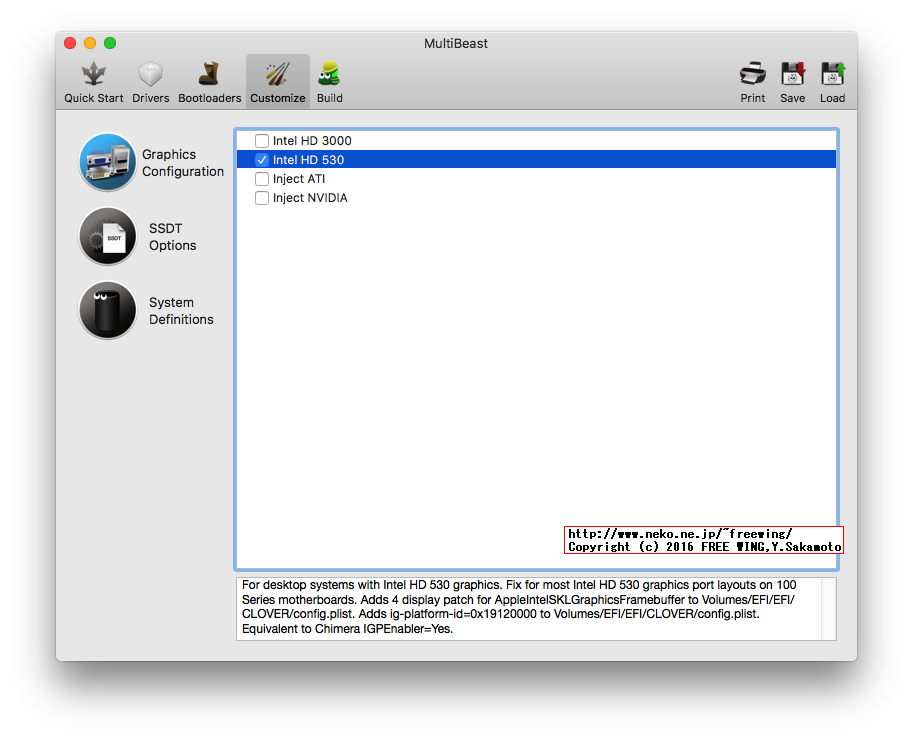Select the System Definitions Mac Pro icon
This screenshot has width=913, height=741.
108,310
